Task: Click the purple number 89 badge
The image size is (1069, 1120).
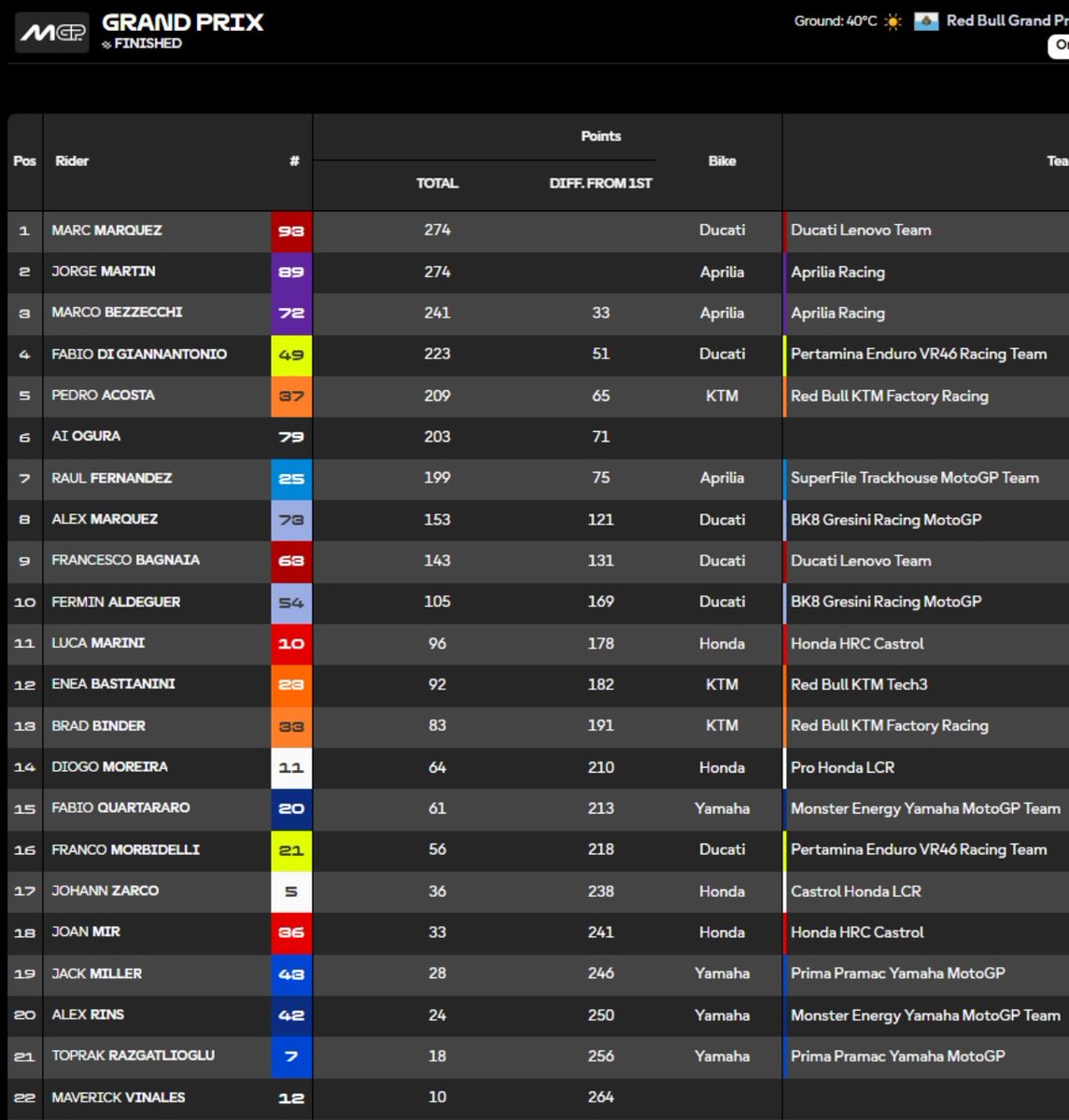Action: (291, 273)
